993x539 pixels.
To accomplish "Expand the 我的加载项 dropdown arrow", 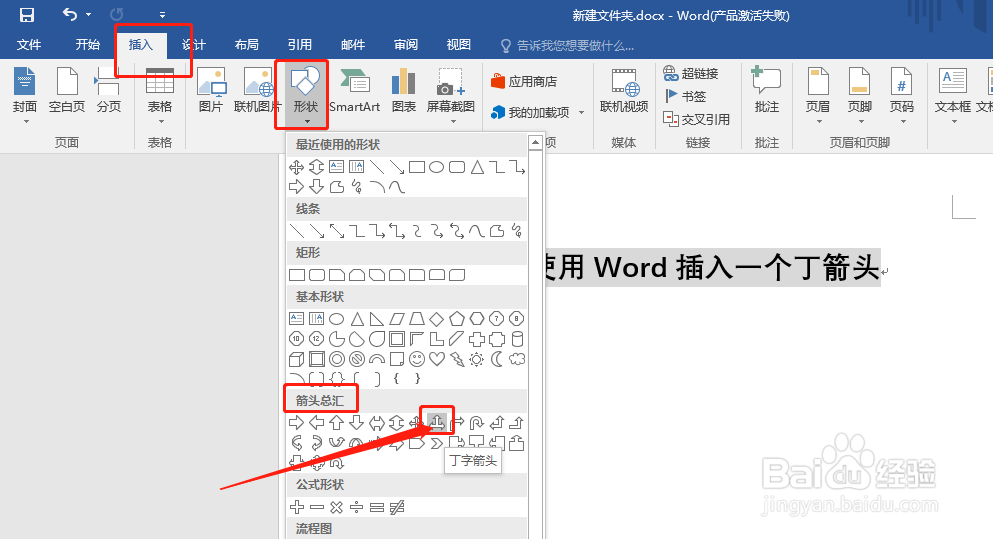I will coord(581,113).
